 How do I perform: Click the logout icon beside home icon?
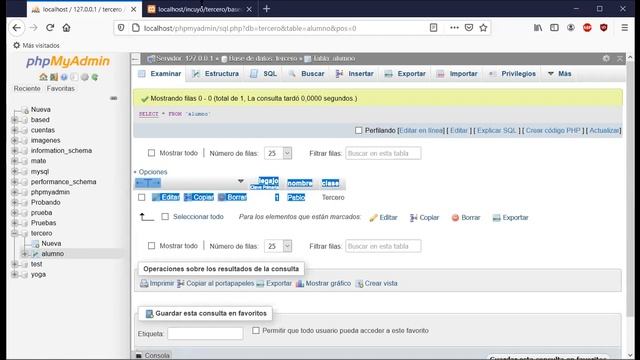click(53, 77)
